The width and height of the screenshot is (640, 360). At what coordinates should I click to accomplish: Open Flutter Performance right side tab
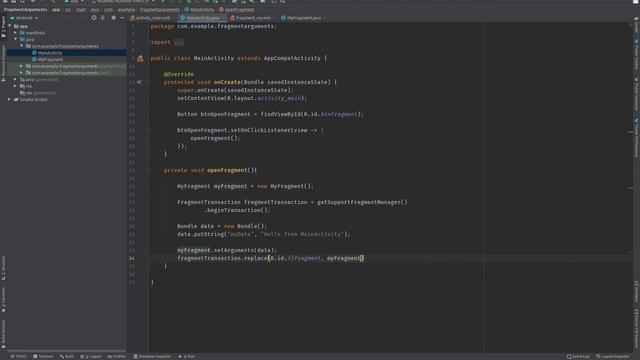pos(636,138)
